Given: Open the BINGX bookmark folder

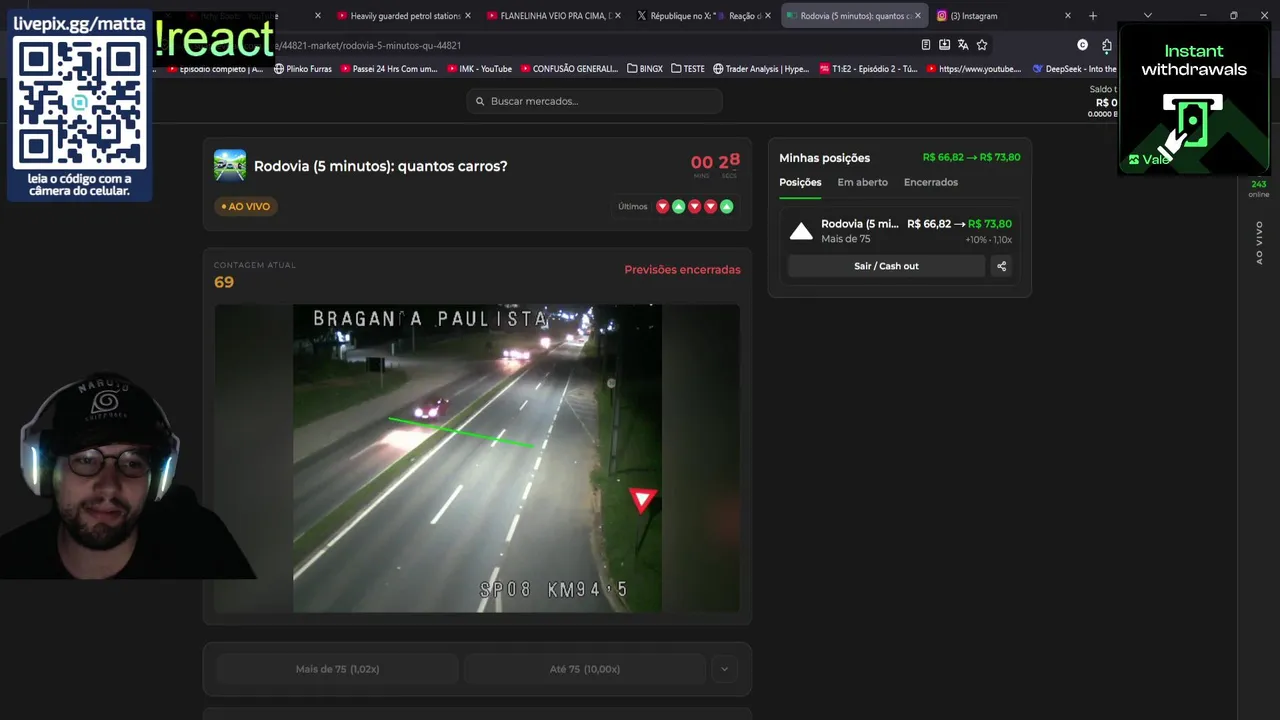Looking at the screenshot, I should point(645,69).
